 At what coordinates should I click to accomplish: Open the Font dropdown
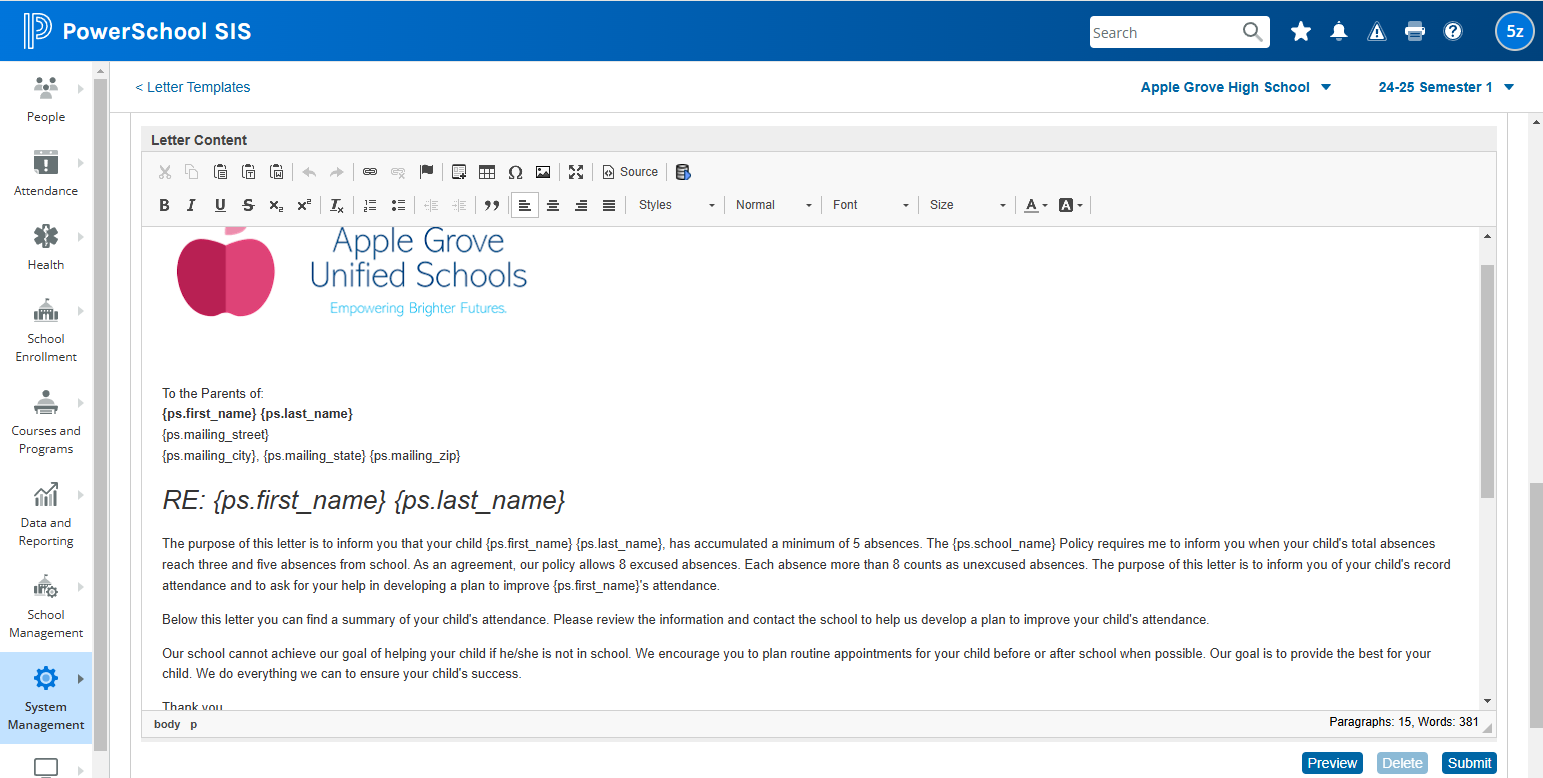pos(871,205)
